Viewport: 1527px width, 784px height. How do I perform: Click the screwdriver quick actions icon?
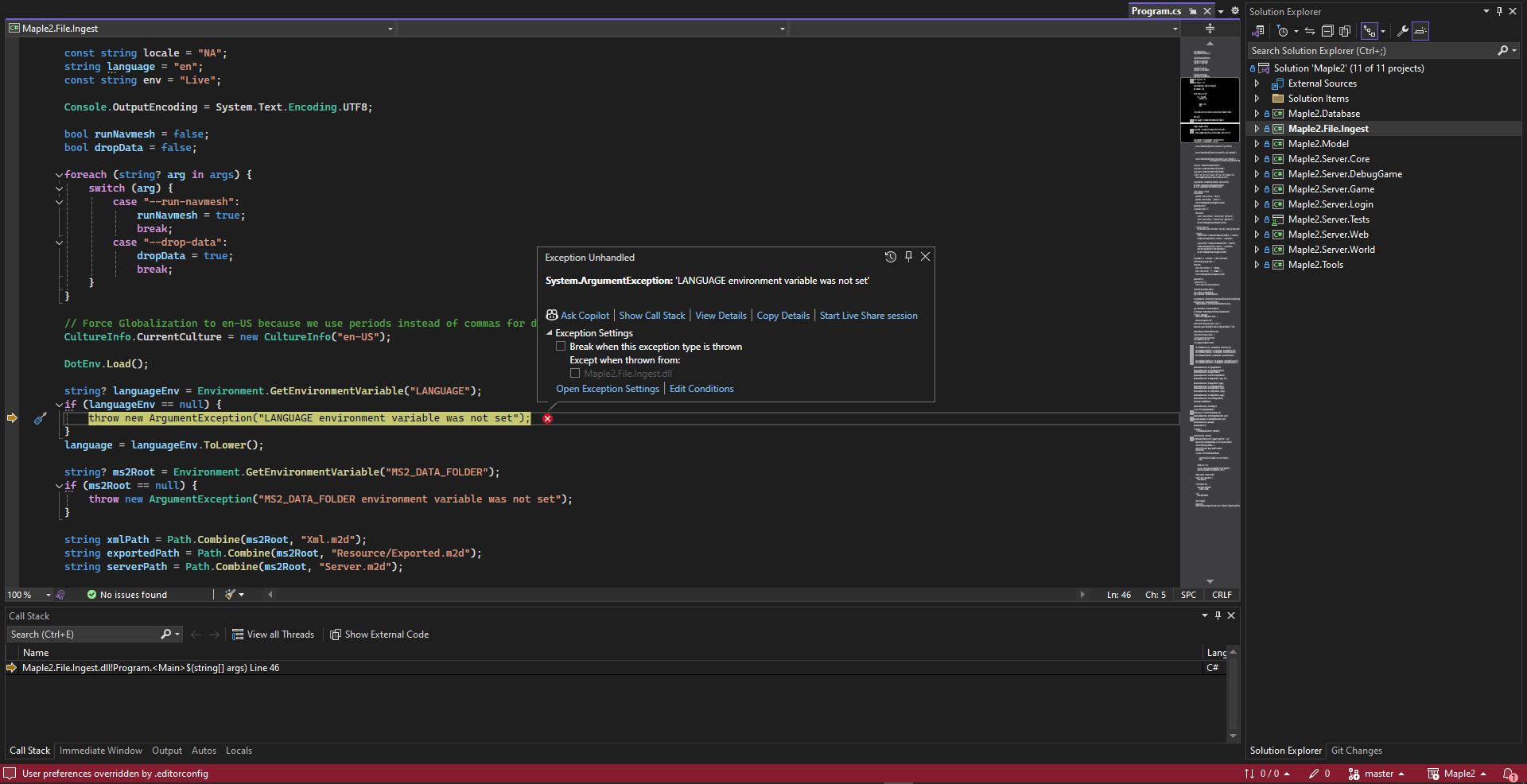40,418
